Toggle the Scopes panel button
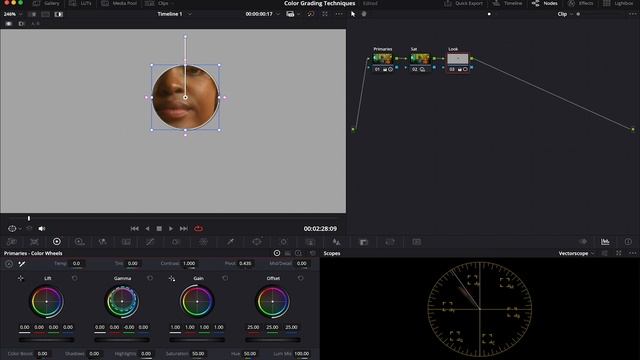640x360 pixels. coord(605,242)
